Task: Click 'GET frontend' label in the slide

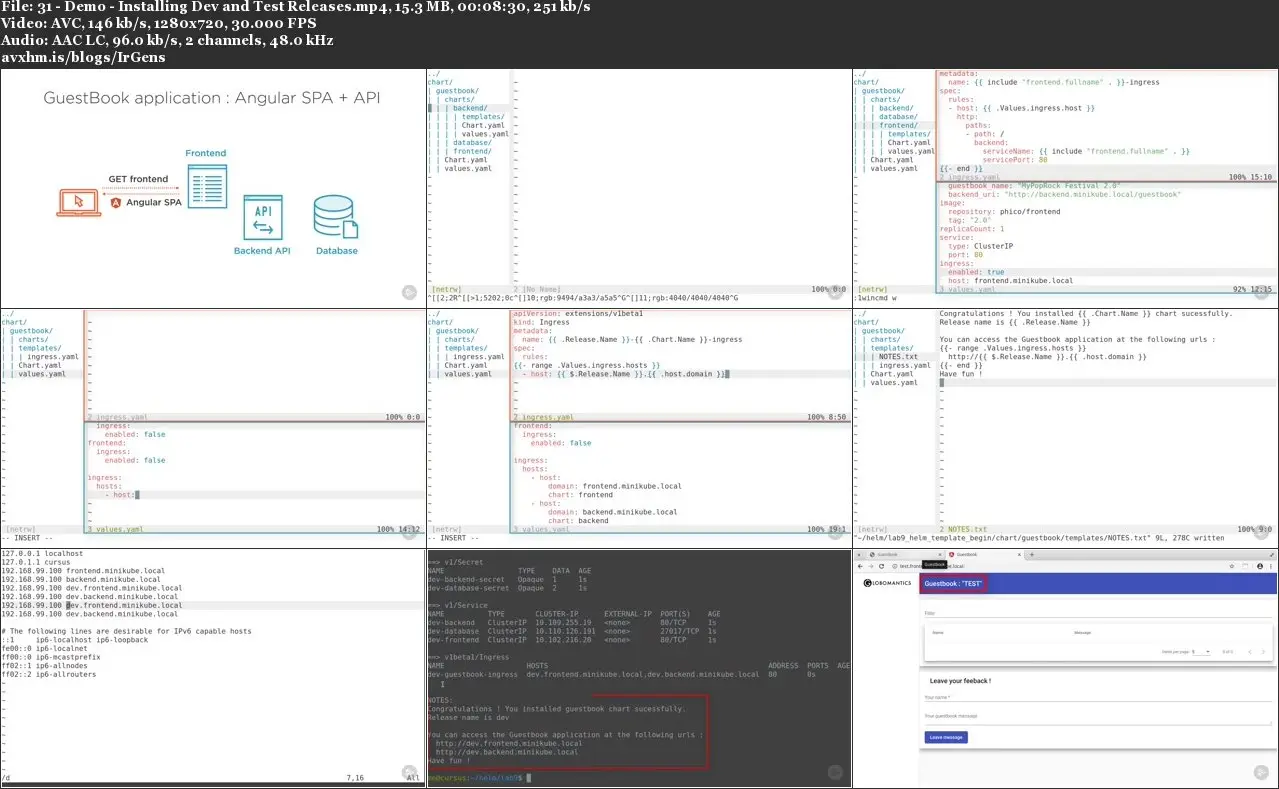Action: (138, 179)
